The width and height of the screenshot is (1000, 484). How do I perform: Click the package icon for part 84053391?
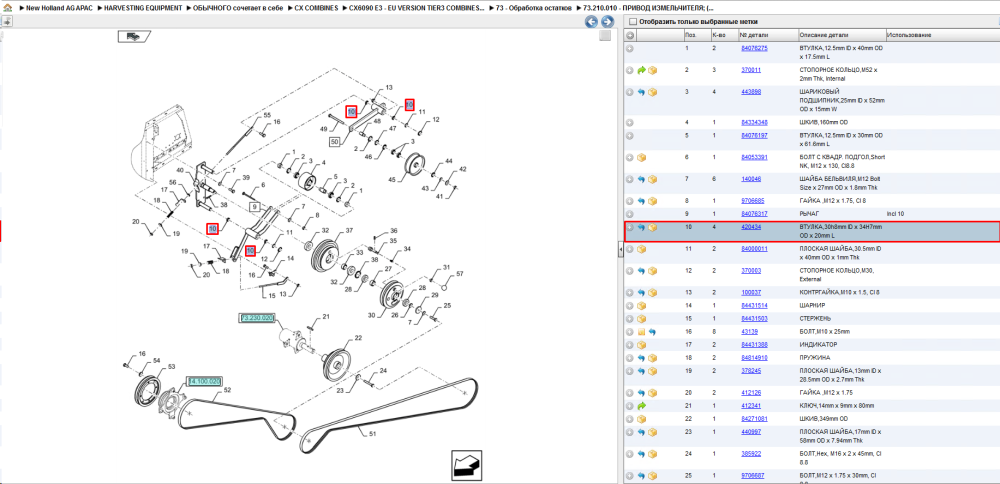642,157
